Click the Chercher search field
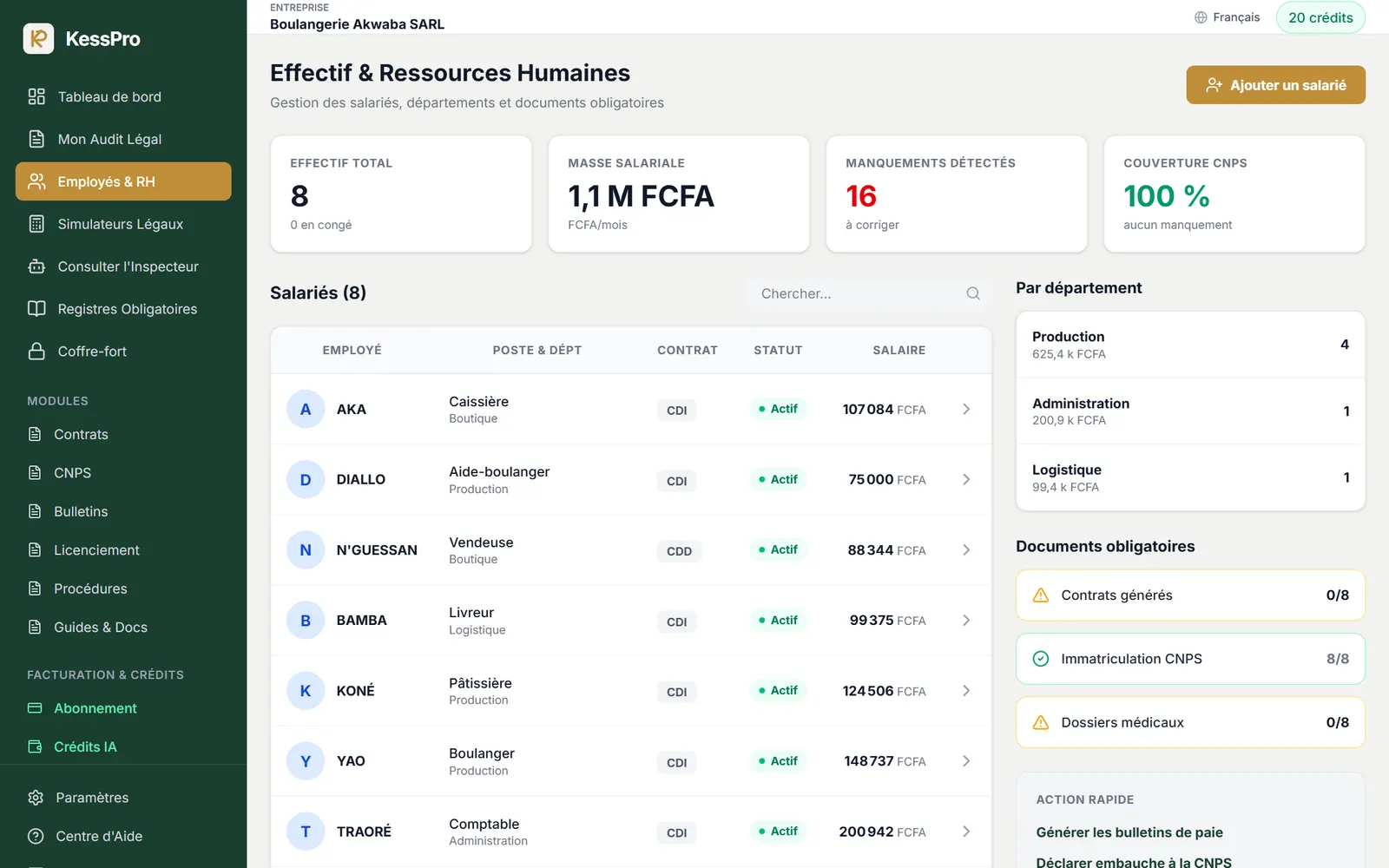The width and height of the screenshot is (1389, 868). click(870, 293)
